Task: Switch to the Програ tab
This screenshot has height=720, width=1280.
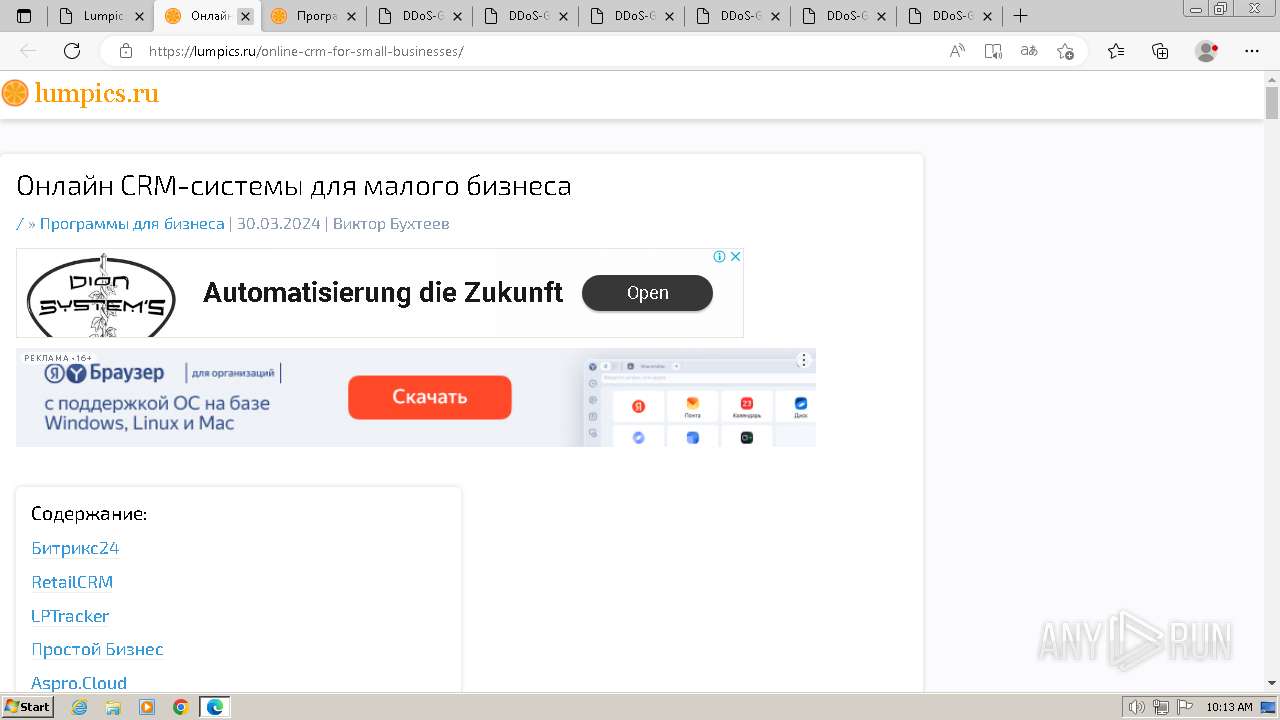Action: pyautogui.click(x=313, y=16)
